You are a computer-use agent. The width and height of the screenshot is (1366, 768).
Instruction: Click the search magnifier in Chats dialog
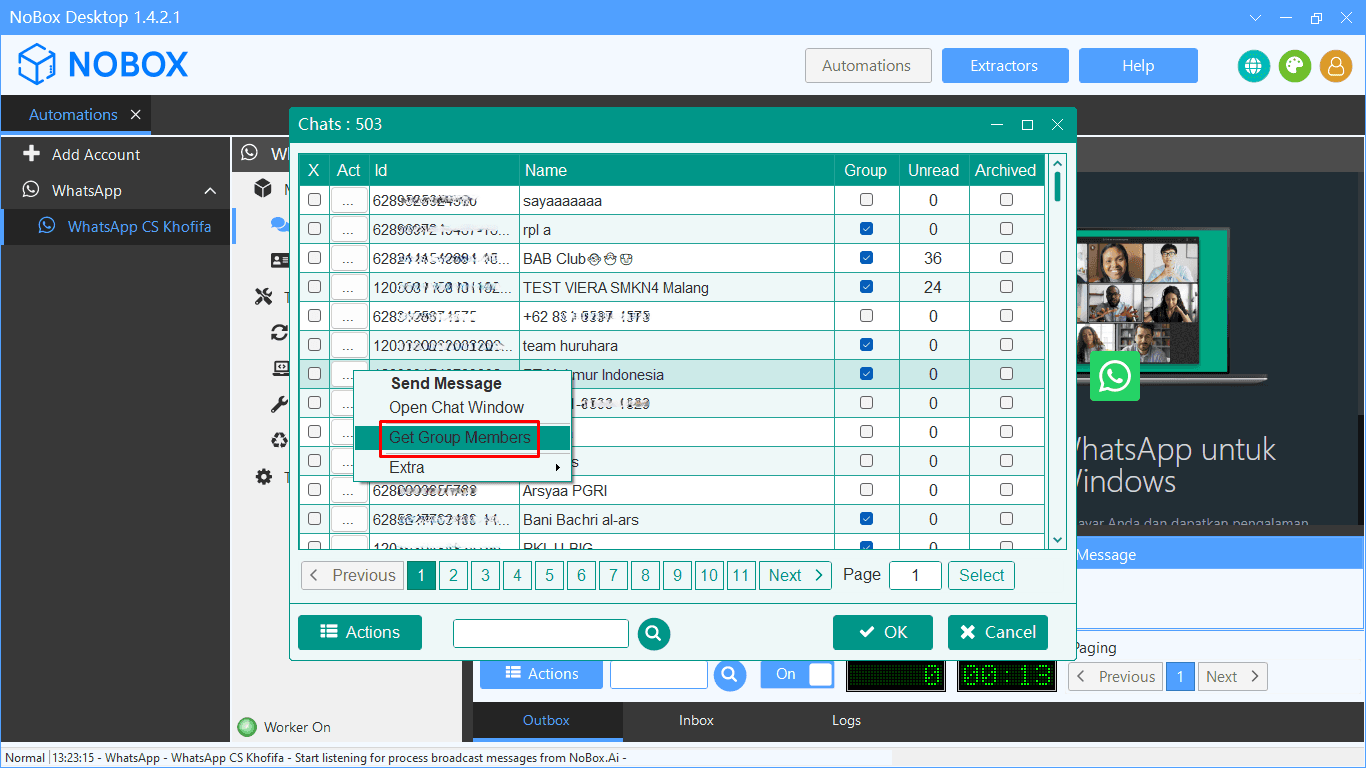click(x=654, y=633)
